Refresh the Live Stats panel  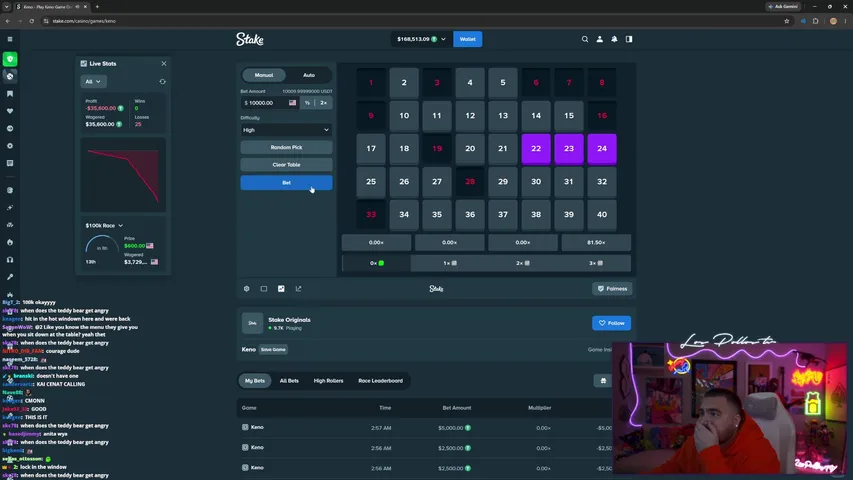(162, 82)
